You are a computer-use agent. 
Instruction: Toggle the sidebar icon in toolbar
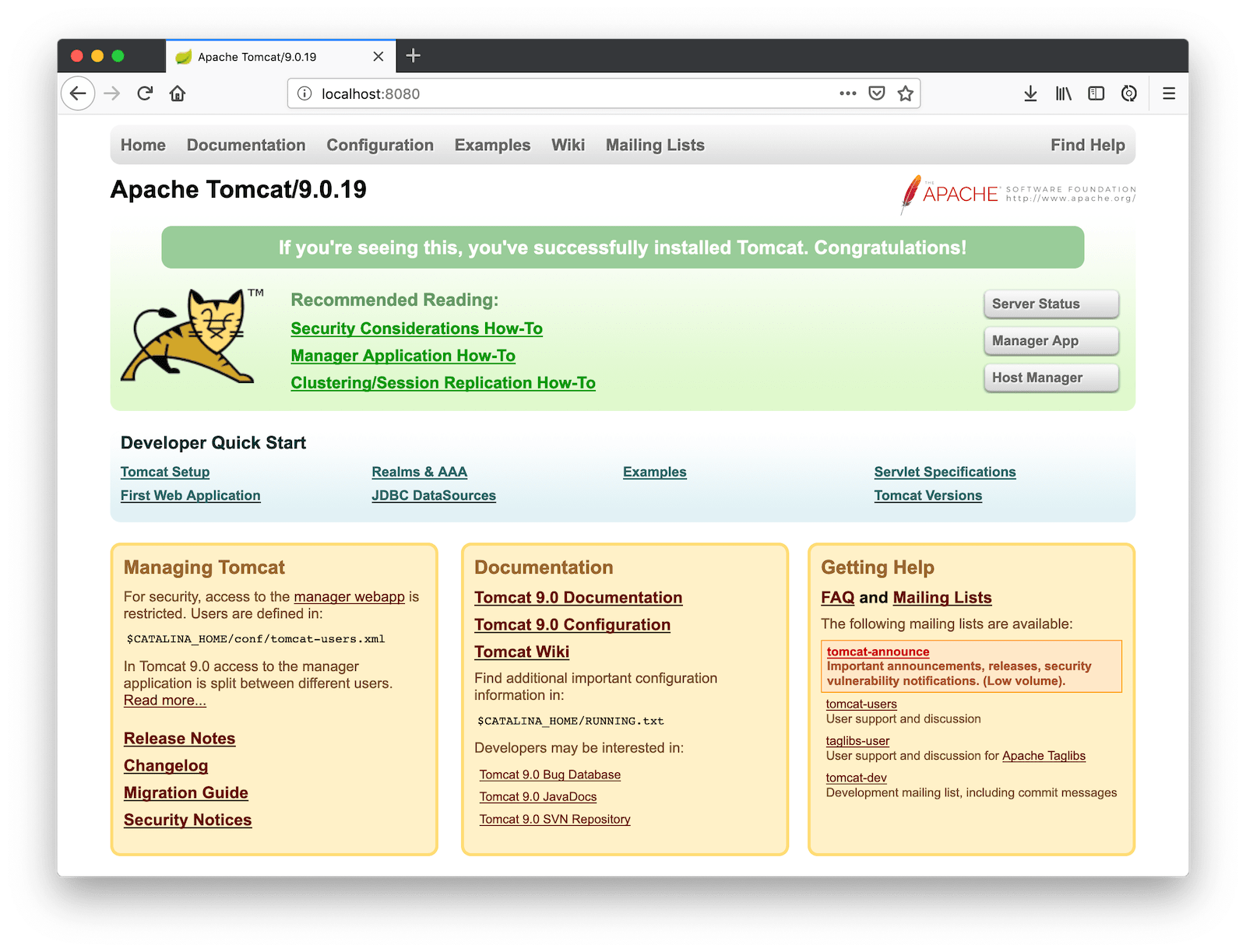[1096, 93]
